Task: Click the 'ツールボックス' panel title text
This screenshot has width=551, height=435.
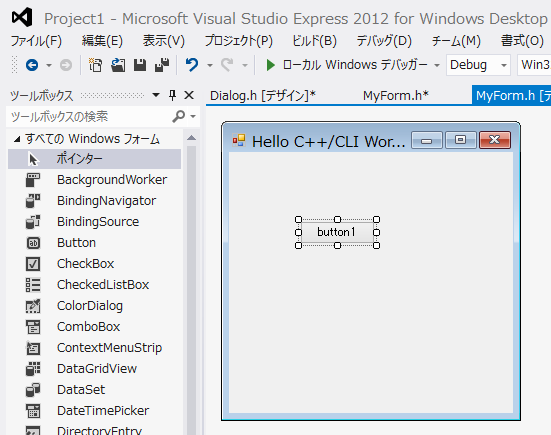Action: click(41, 96)
